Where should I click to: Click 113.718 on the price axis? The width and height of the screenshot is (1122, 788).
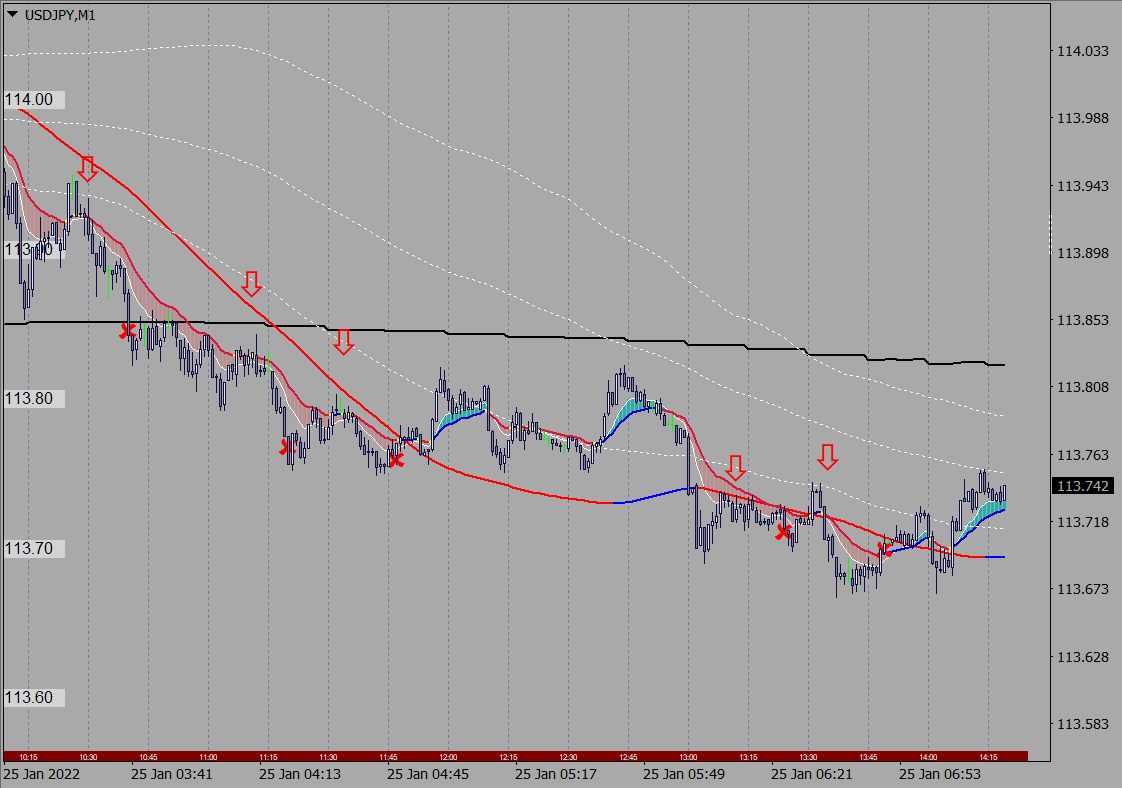1083,522
